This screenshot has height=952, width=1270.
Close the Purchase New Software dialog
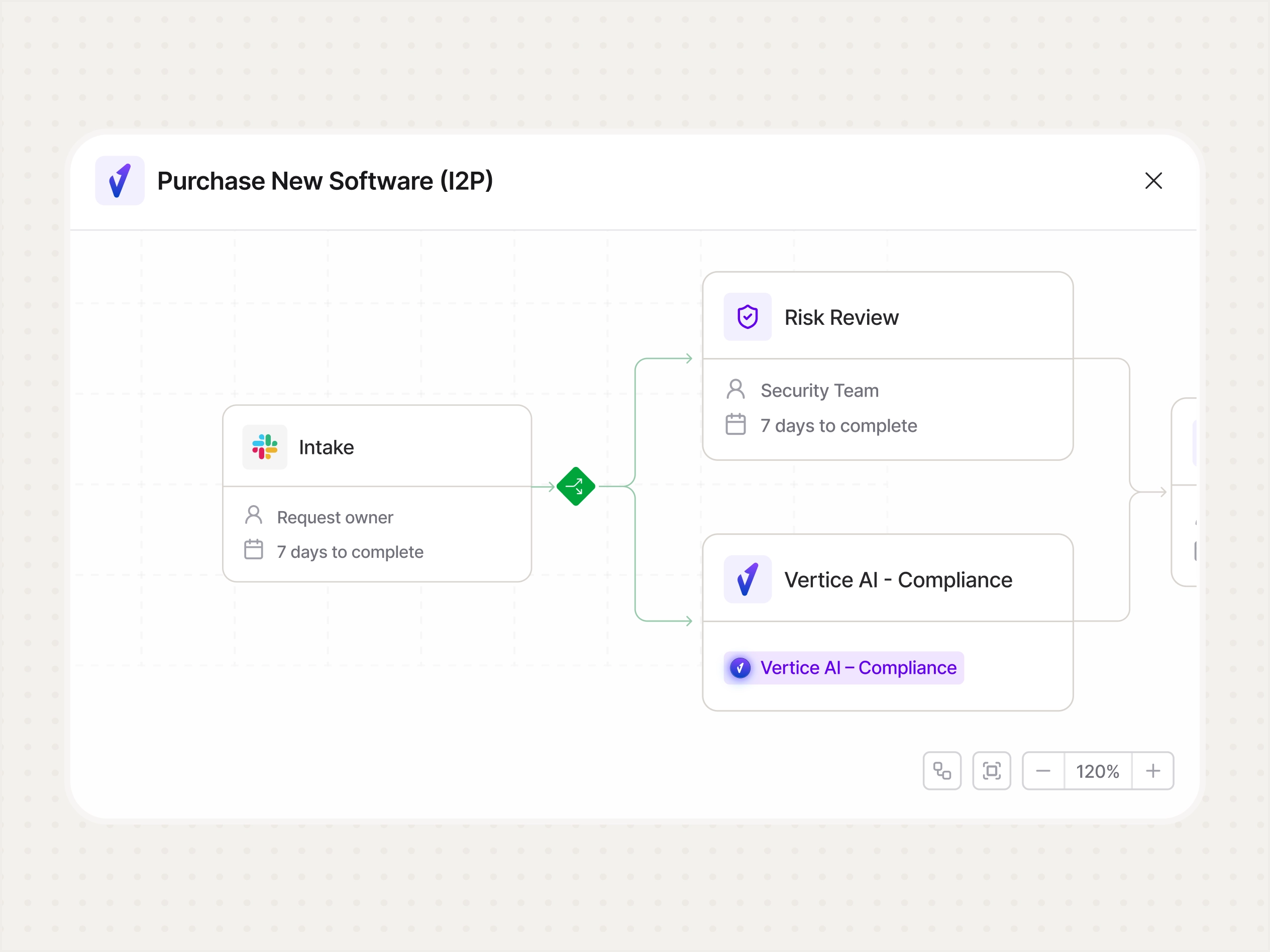pos(1153,181)
